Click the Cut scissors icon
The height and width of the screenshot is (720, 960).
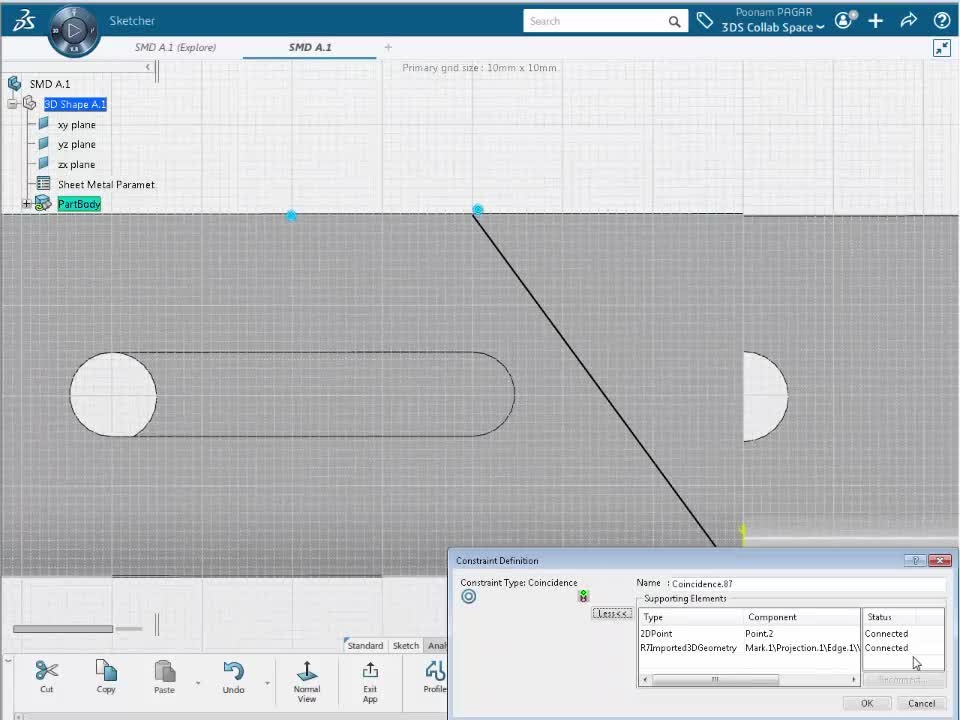(x=46, y=671)
